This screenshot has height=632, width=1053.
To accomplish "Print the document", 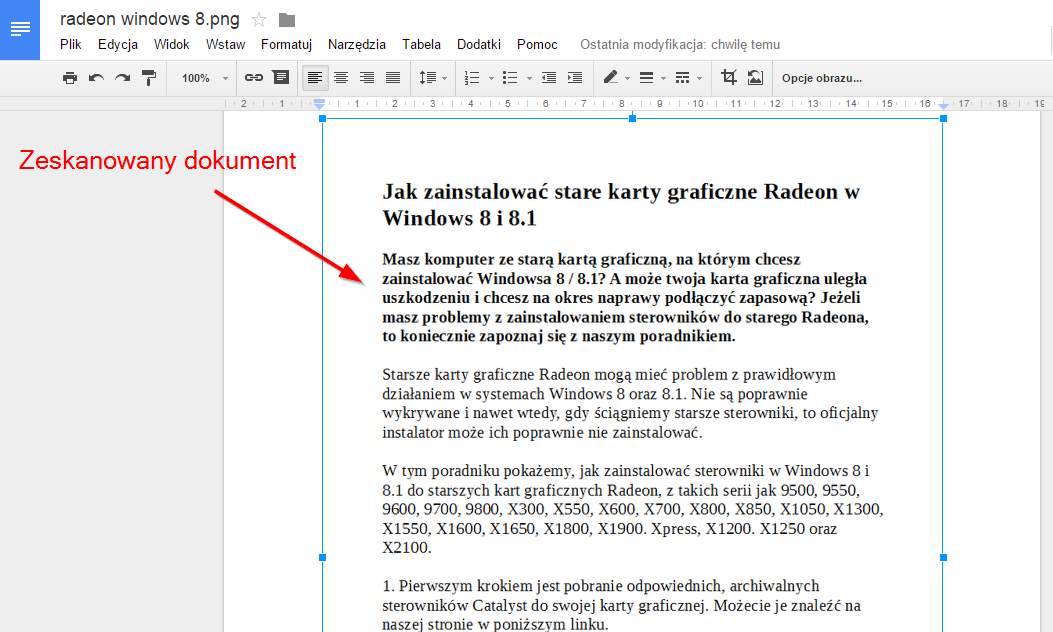I will 70,78.
